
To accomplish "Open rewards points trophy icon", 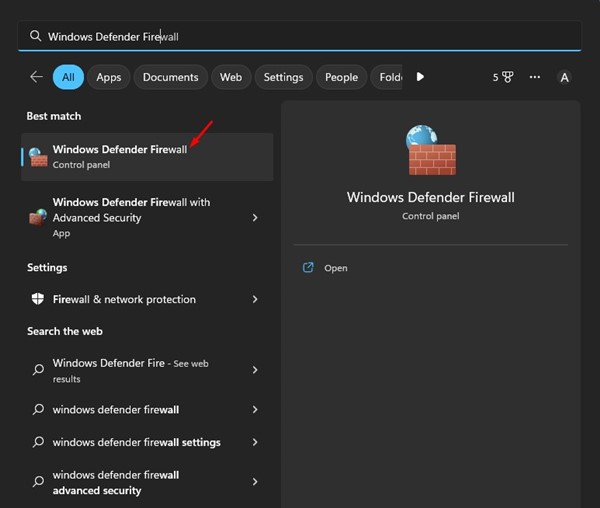I will pos(503,77).
